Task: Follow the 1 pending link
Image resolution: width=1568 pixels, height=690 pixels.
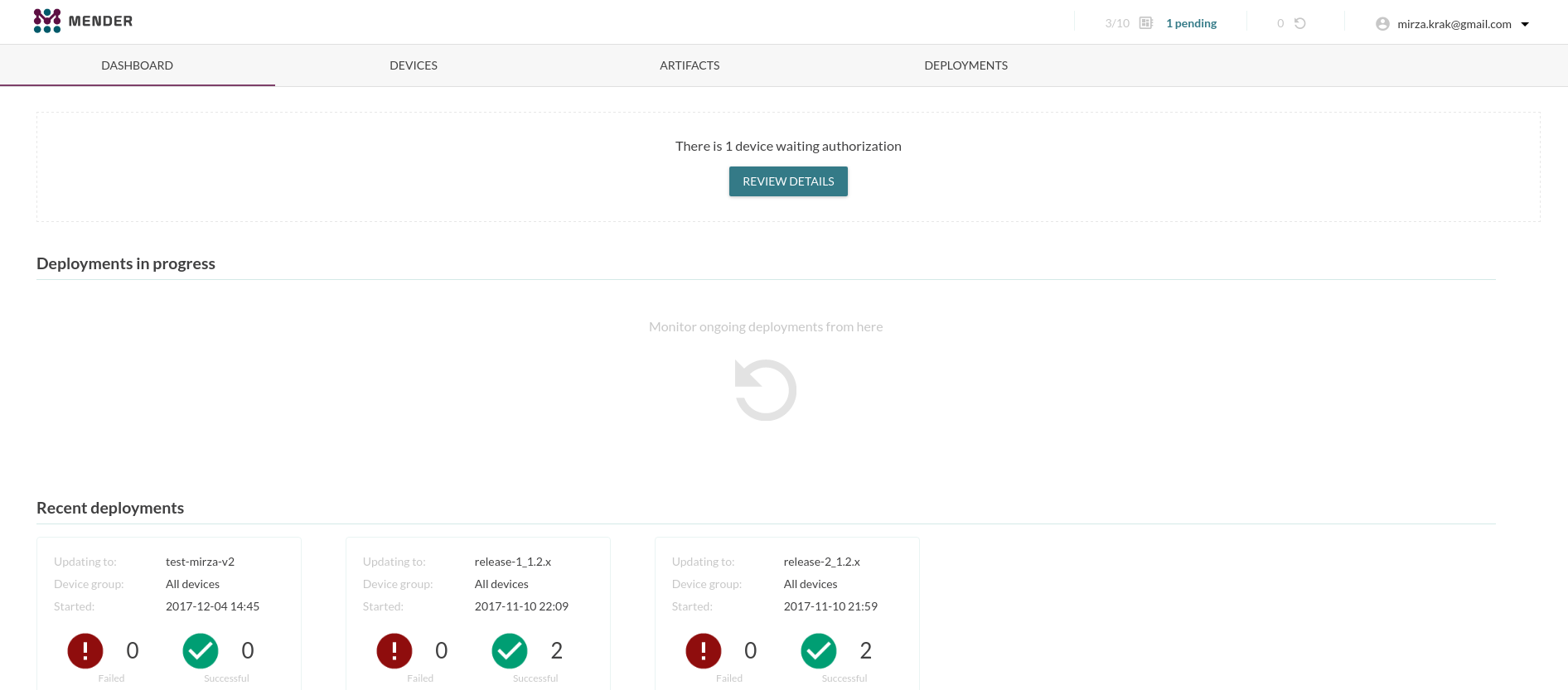Action: click(x=1191, y=23)
